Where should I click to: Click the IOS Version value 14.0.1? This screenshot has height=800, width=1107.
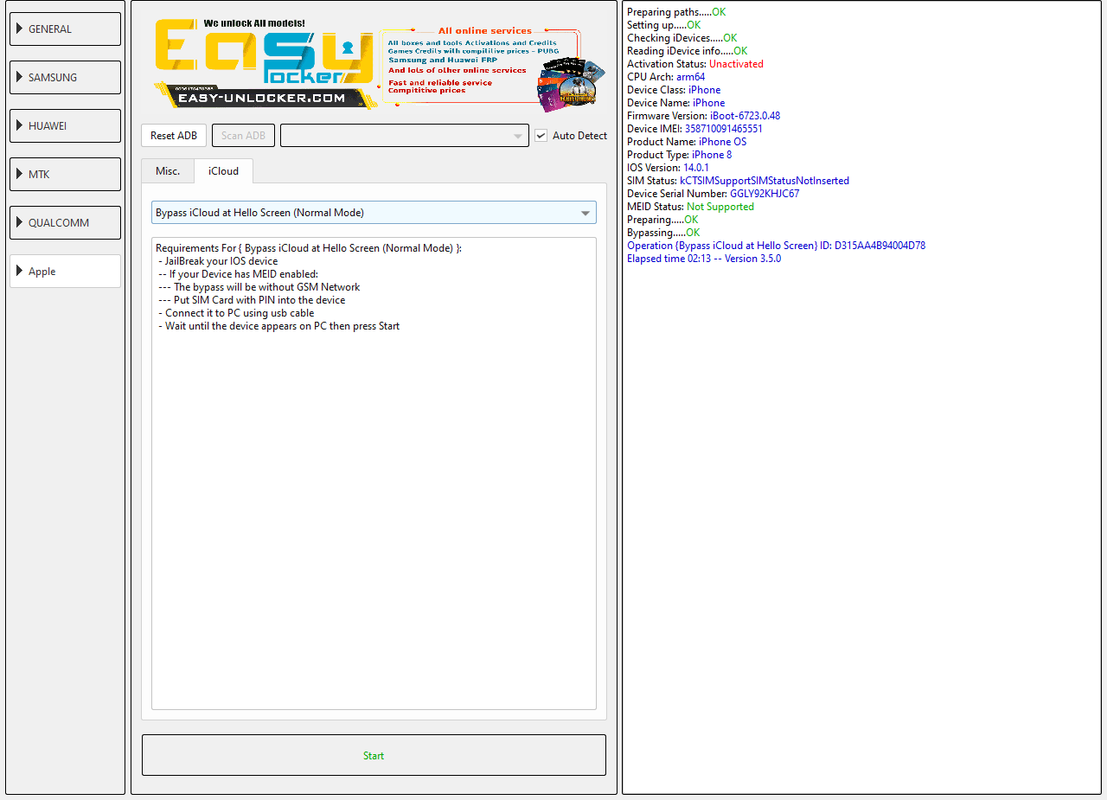tap(696, 167)
